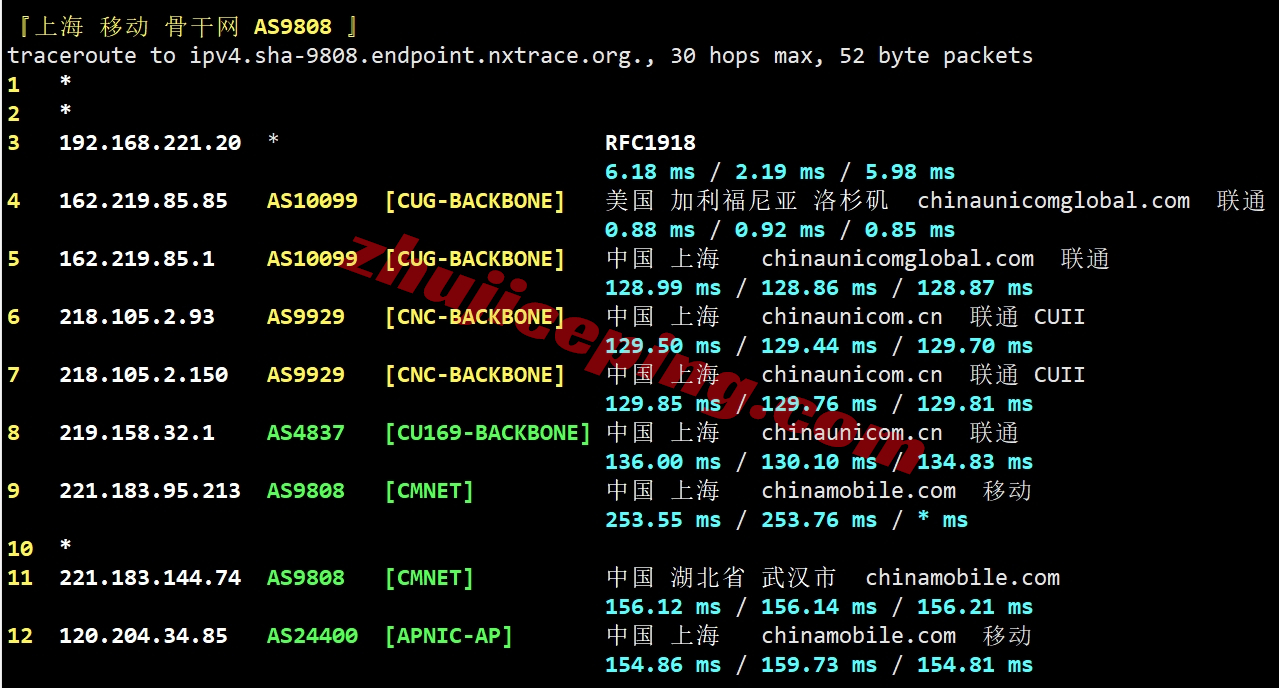This screenshot has width=1279, height=688.
Task: Click '52 byte packets' text
Action: tap(936, 56)
